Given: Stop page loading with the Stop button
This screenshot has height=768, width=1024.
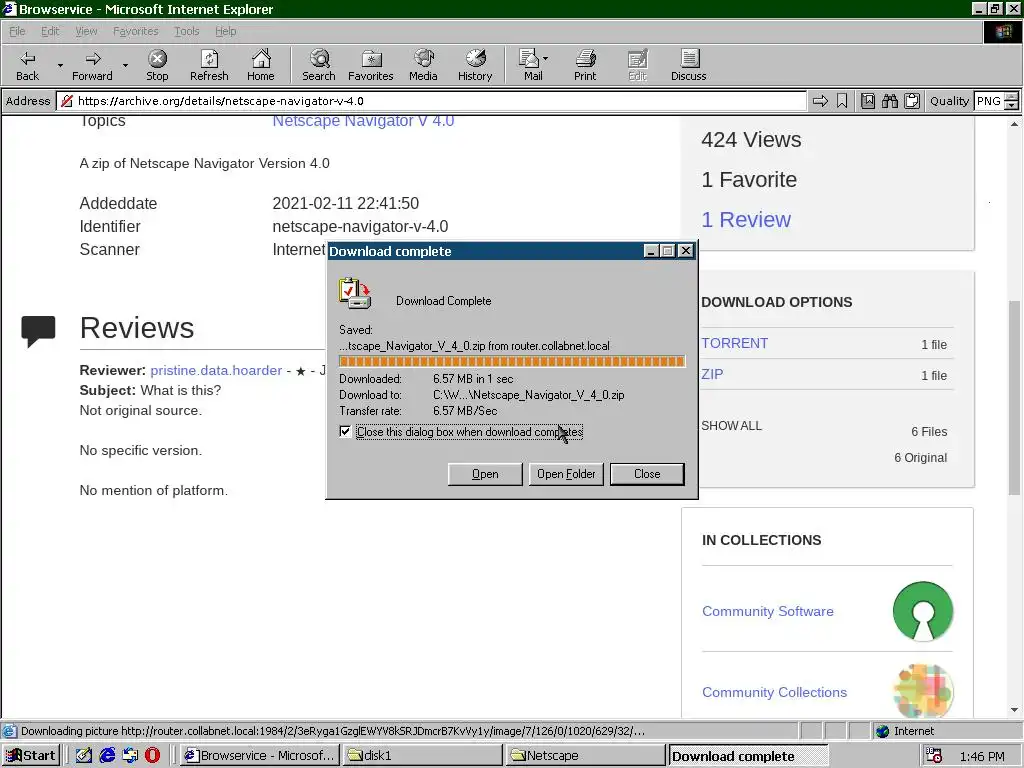Looking at the screenshot, I should [157, 65].
